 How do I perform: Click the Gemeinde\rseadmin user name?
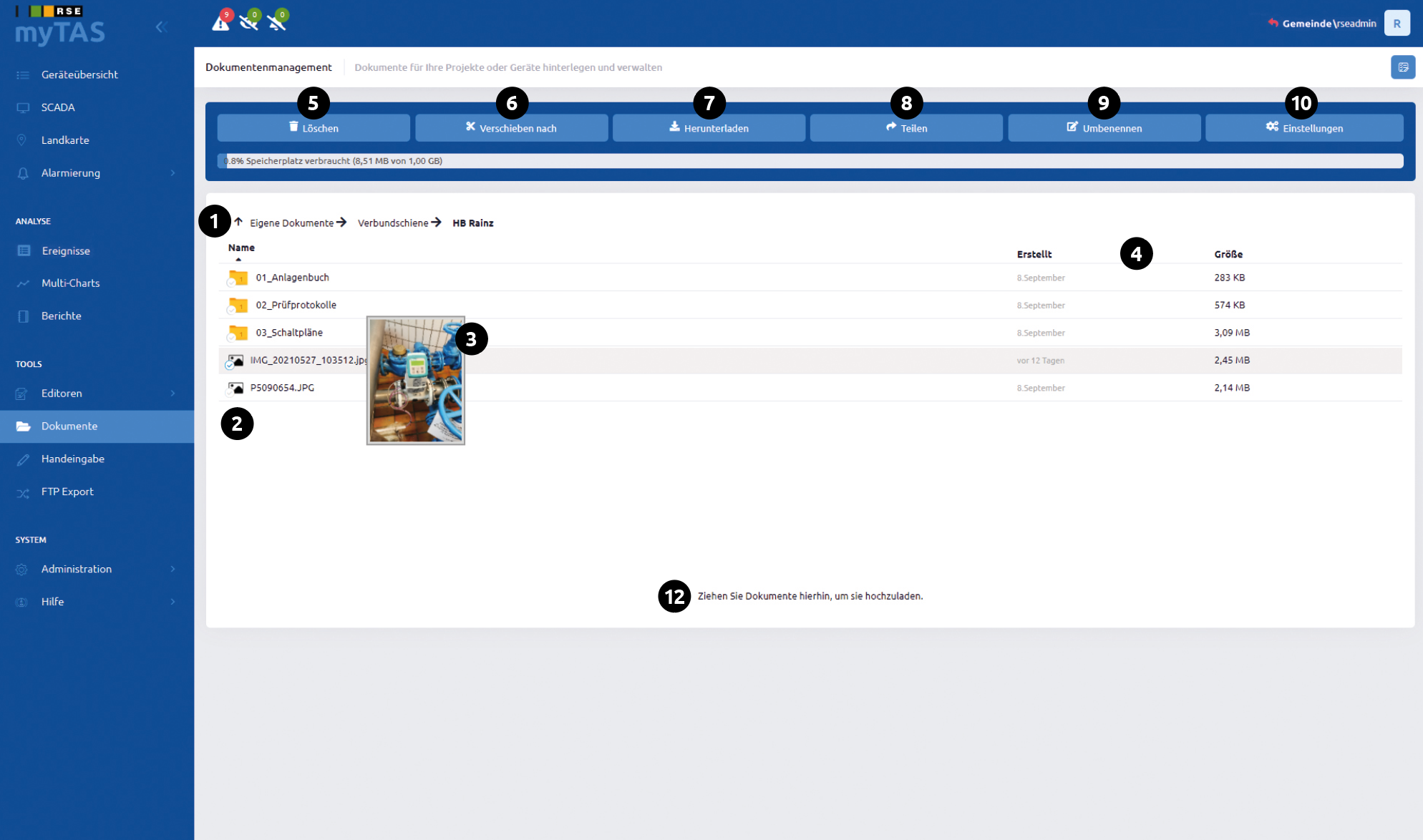coord(1329,24)
